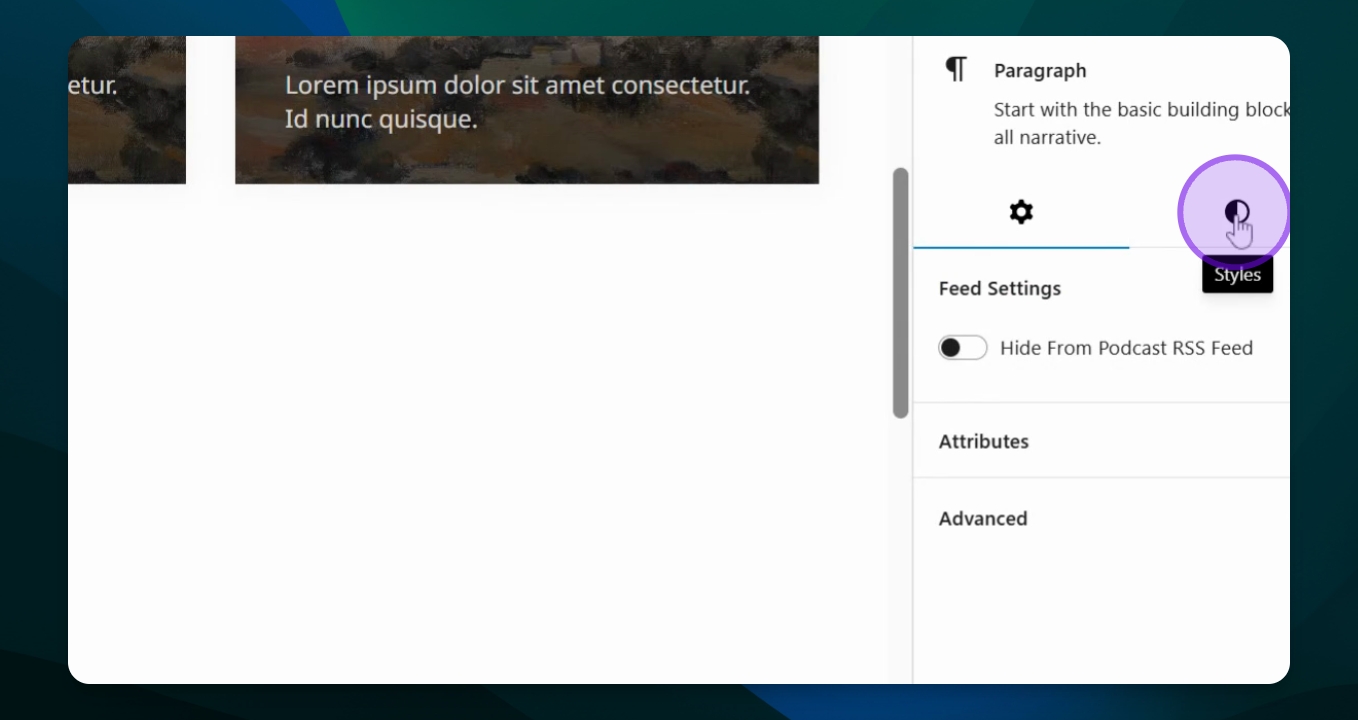Click the Paragraph pilcrow block icon

coord(956,70)
